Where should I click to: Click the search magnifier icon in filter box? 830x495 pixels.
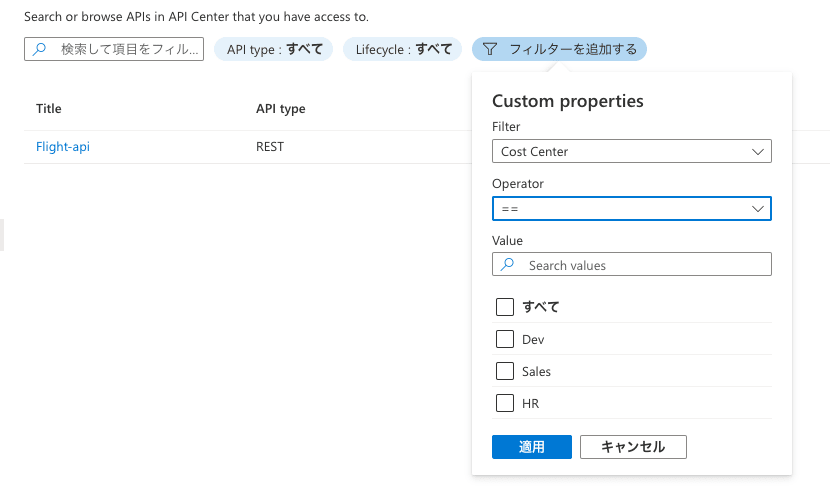tap(39, 49)
